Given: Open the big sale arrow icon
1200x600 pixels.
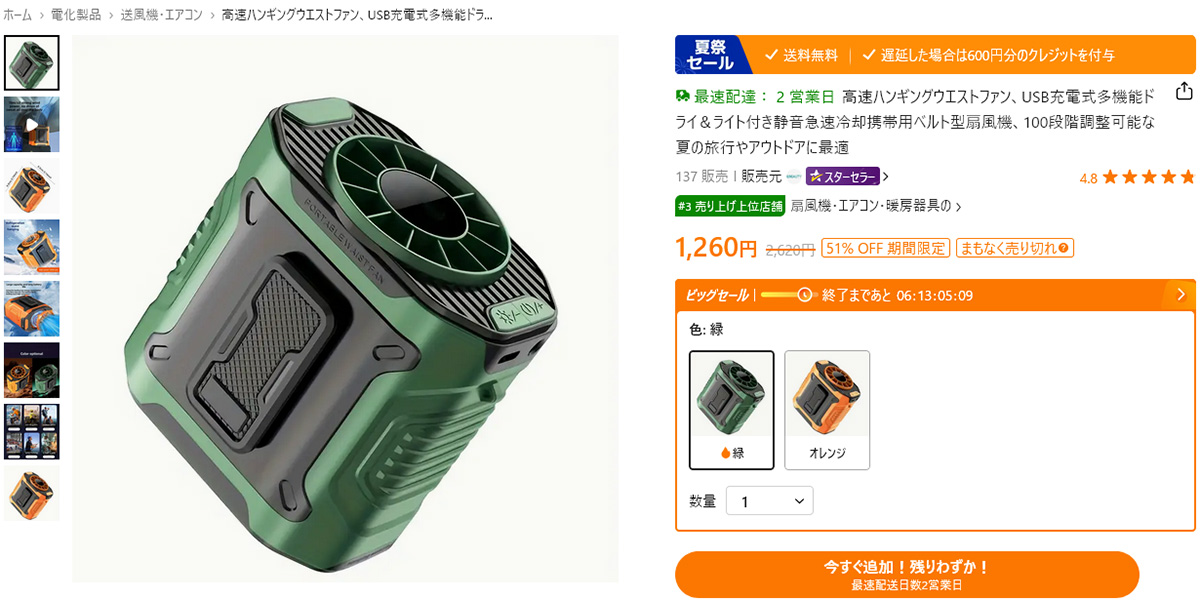Looking at the screenshot, I should 1181,294.
